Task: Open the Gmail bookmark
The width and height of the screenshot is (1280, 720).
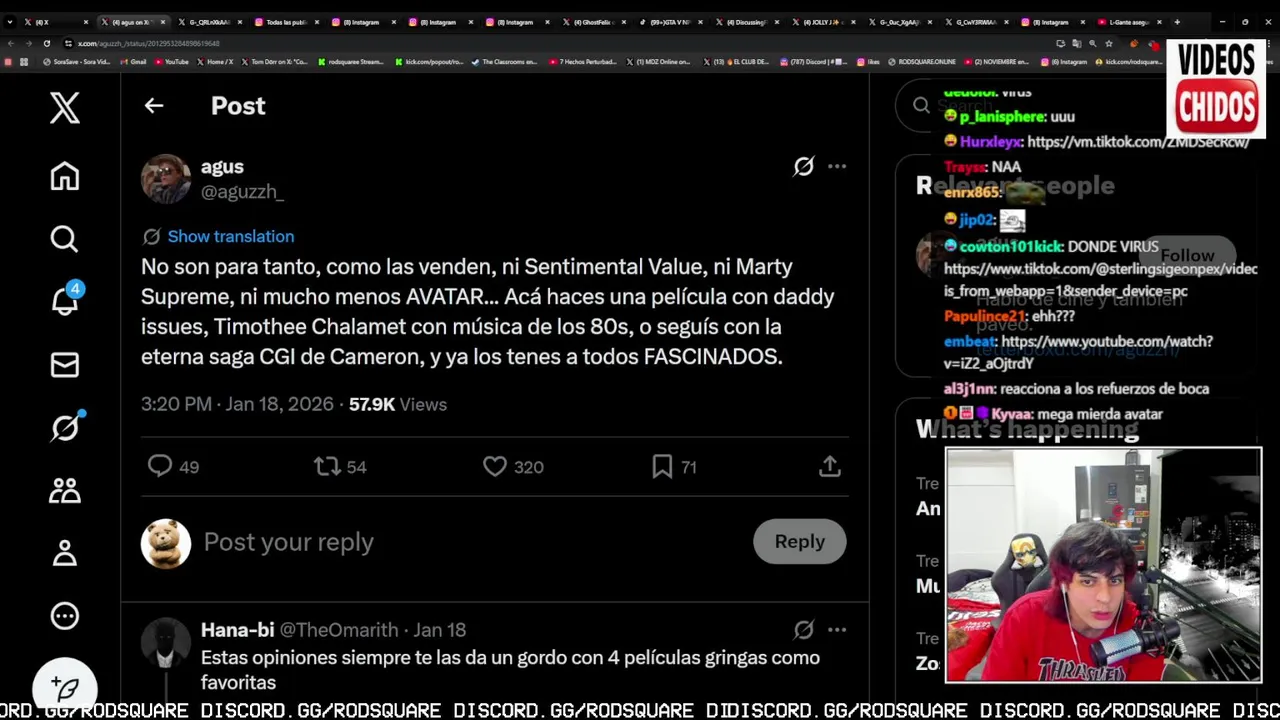Action: pos(133,62)
